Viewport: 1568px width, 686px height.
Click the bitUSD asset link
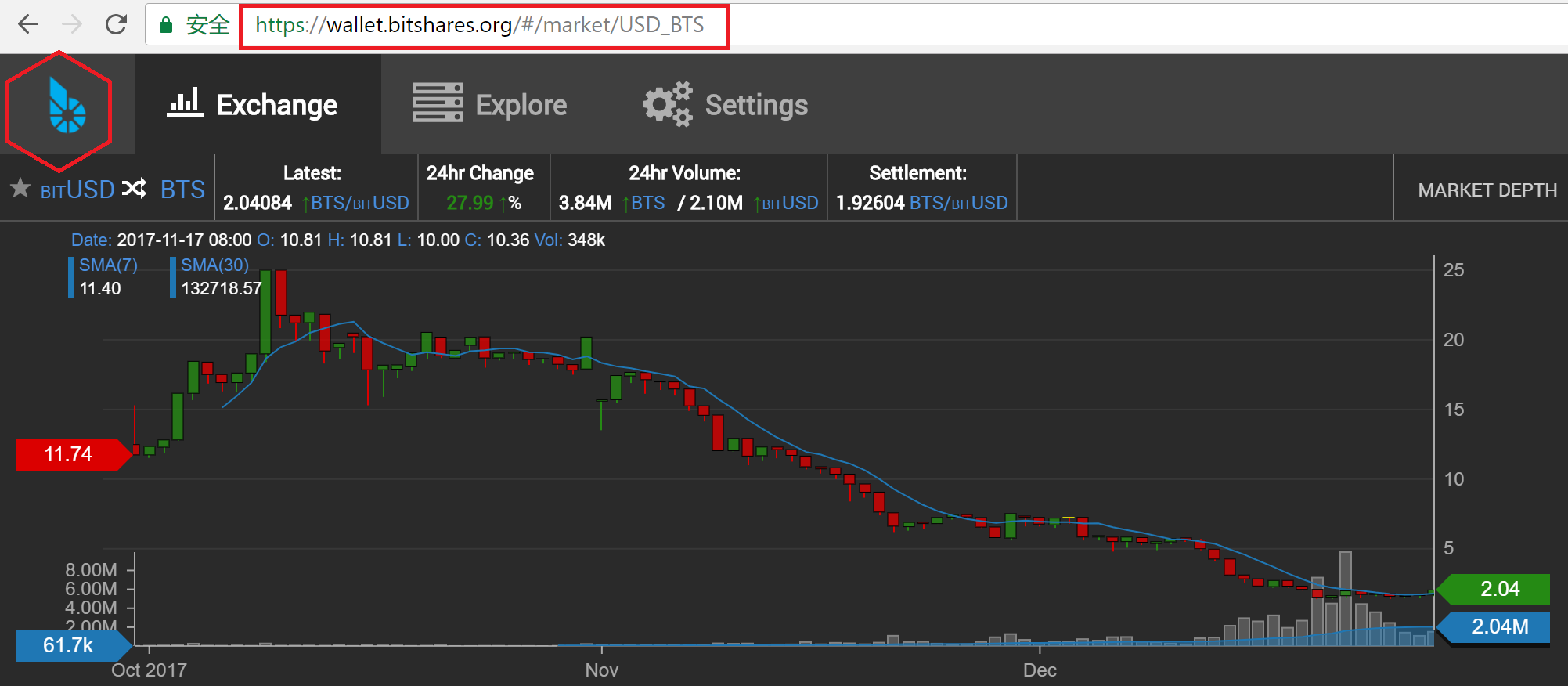(x=77, y=190)
